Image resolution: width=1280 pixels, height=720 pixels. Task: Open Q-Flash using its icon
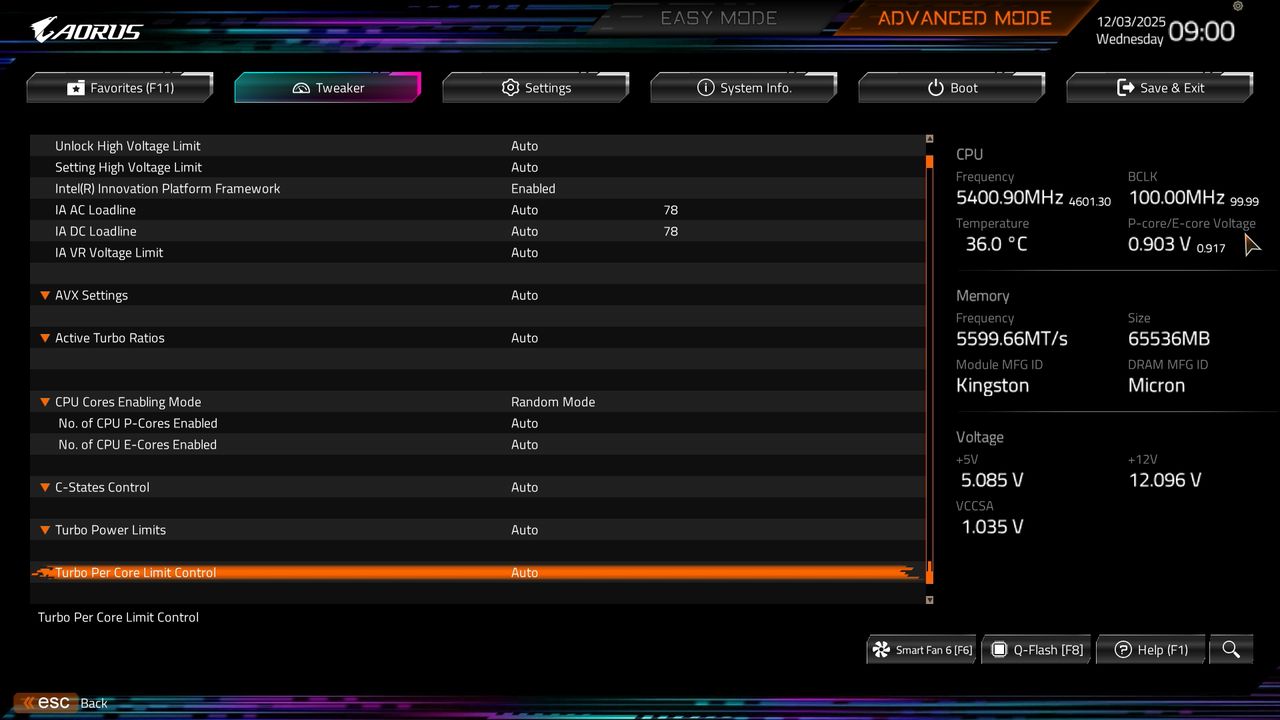(x=999, y=649)
